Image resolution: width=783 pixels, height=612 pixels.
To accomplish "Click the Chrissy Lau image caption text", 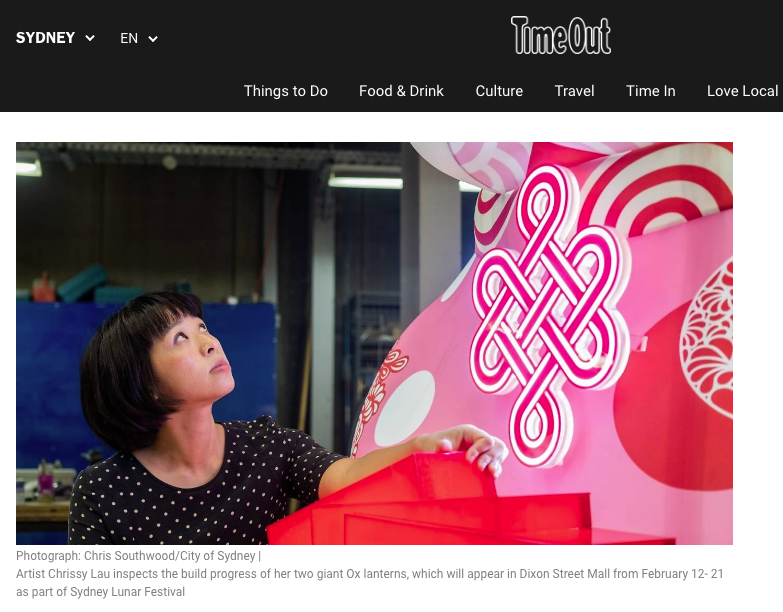I will [370, 583].
